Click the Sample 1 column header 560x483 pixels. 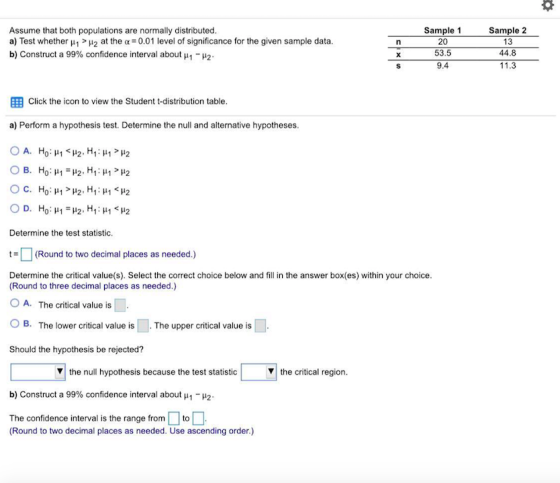coord(442,30)
